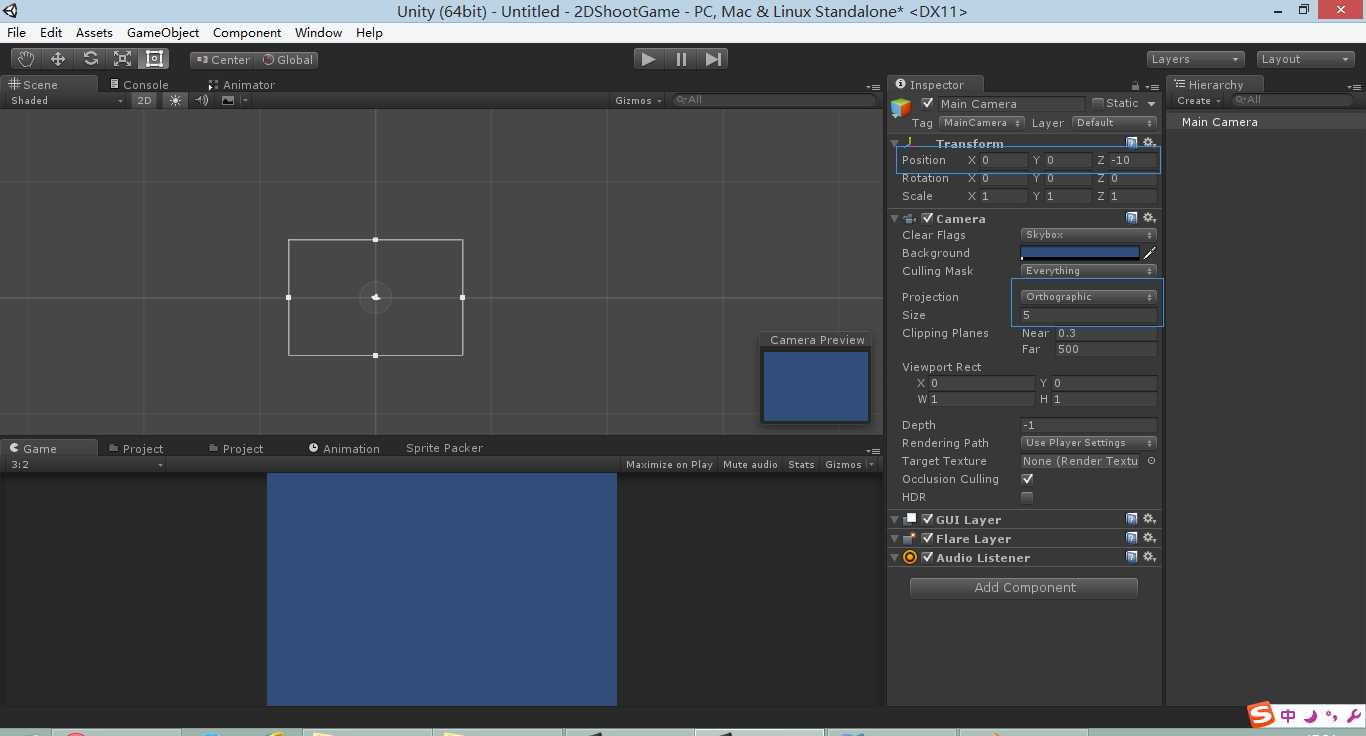The image size is (1366, 736).
Task: Open the File menu
Action: [x=16, y=32]
